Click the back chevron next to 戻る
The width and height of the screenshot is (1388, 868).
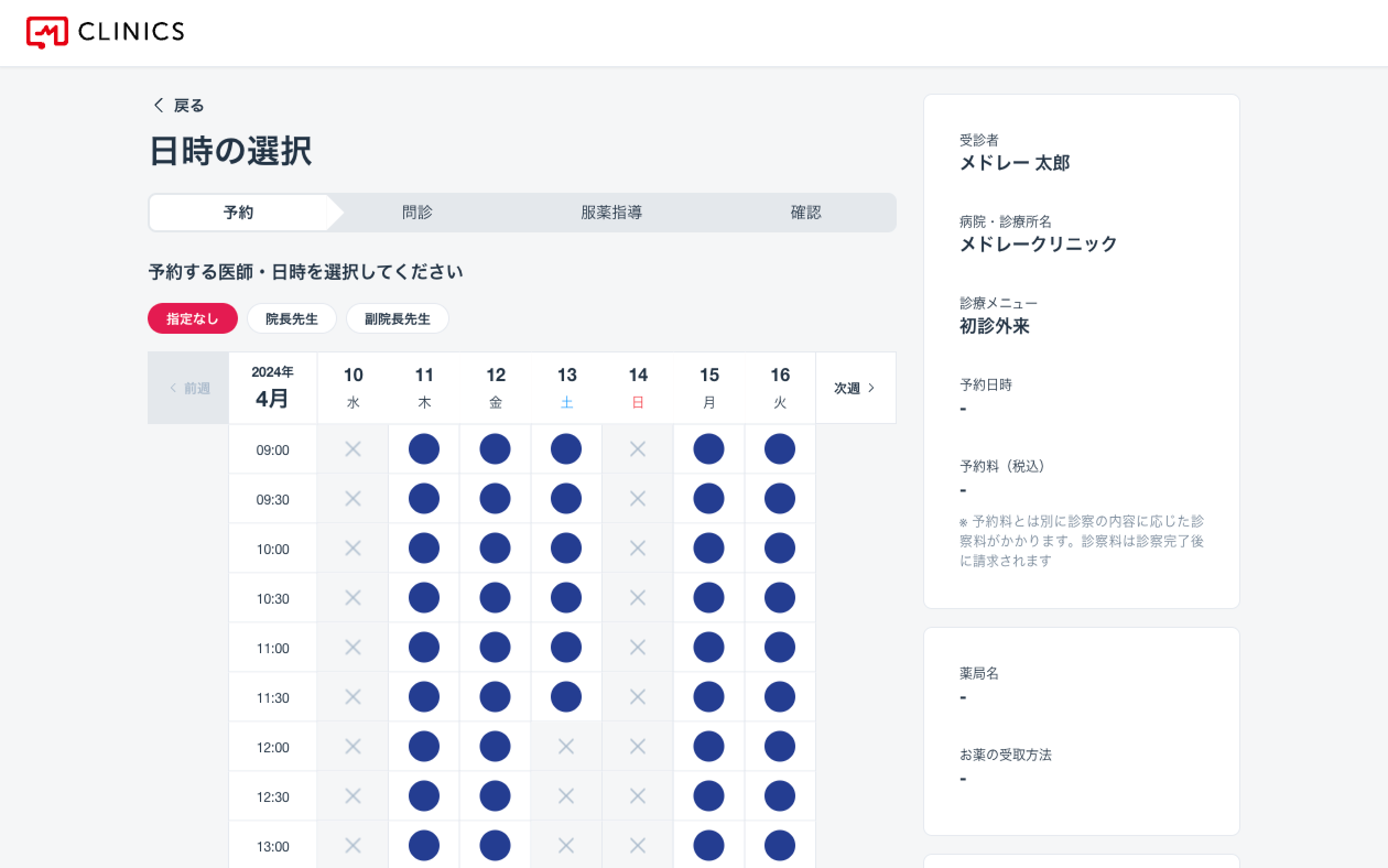pos(159,105)
